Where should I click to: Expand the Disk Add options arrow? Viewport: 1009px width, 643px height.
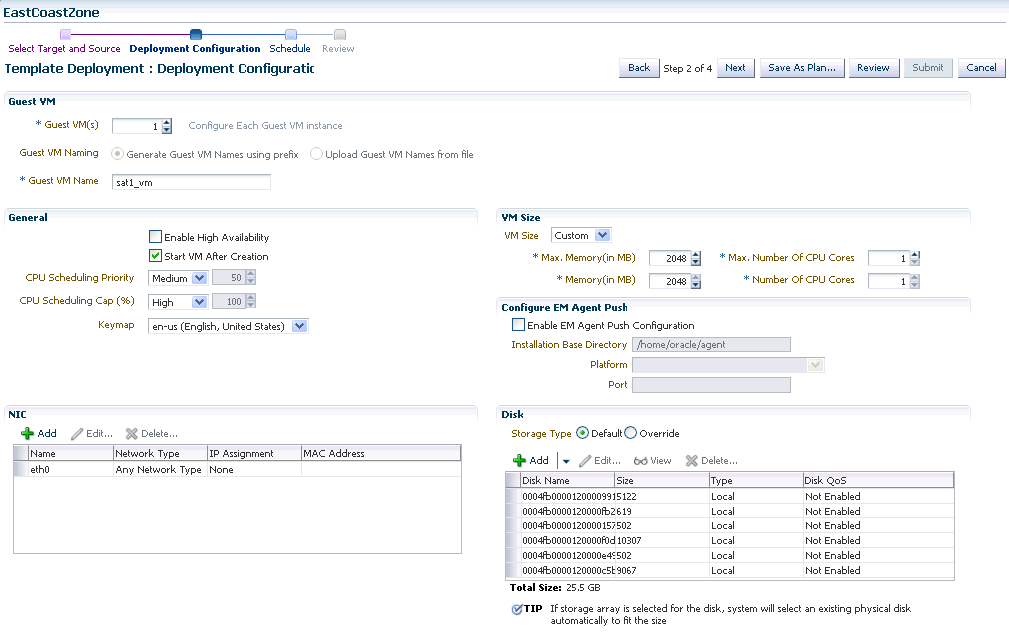click(566, 461)
